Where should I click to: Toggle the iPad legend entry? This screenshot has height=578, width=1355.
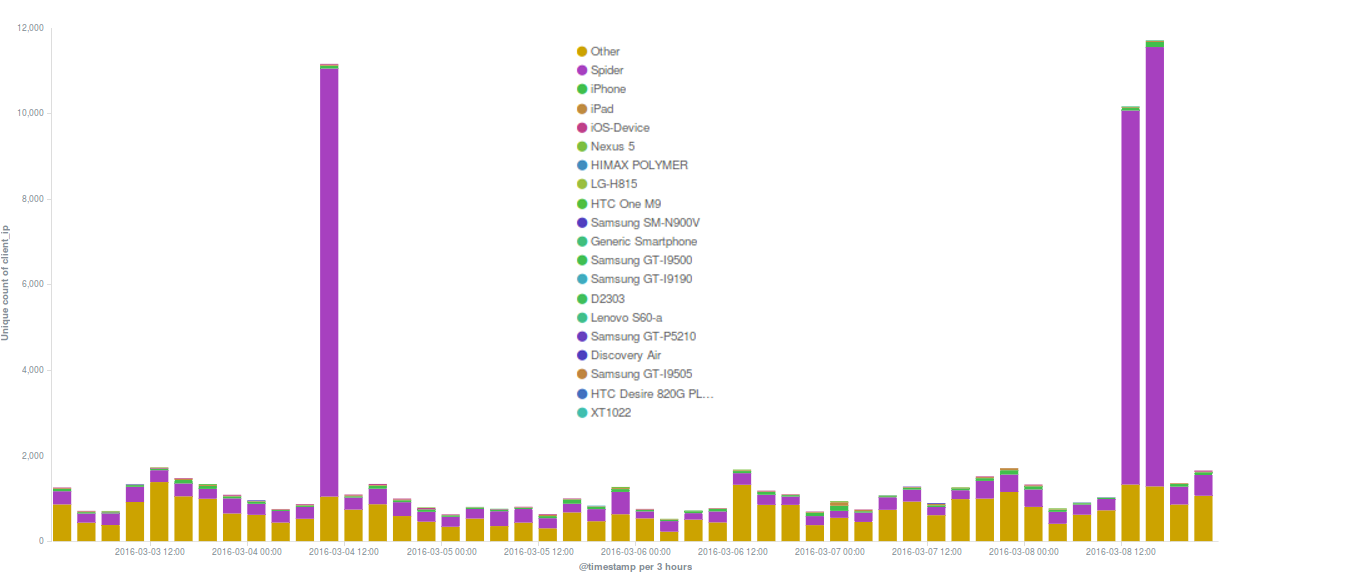coord(602,109)
